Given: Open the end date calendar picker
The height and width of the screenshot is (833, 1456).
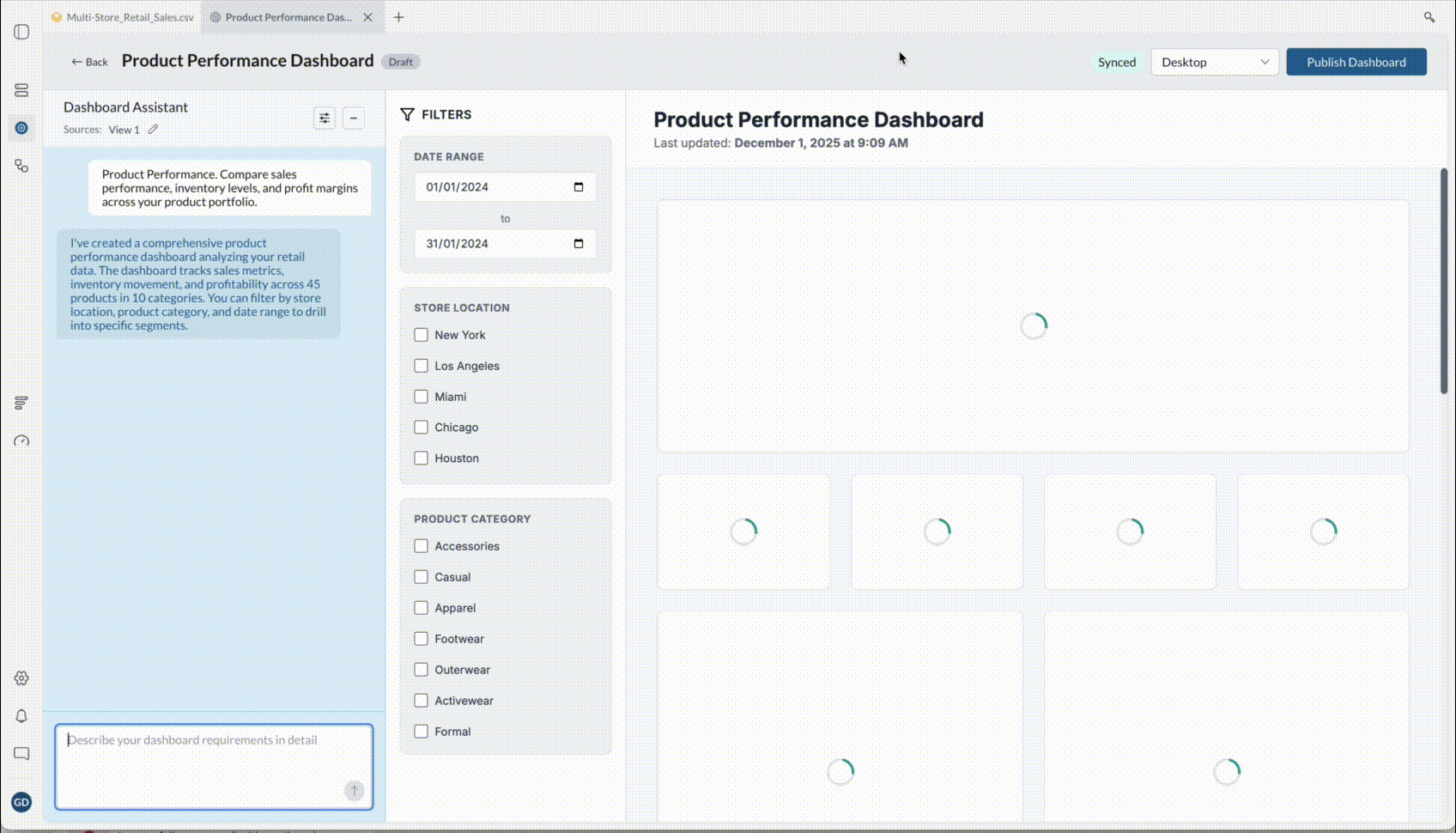Looking at the screenshot, I should coord(579,244).
